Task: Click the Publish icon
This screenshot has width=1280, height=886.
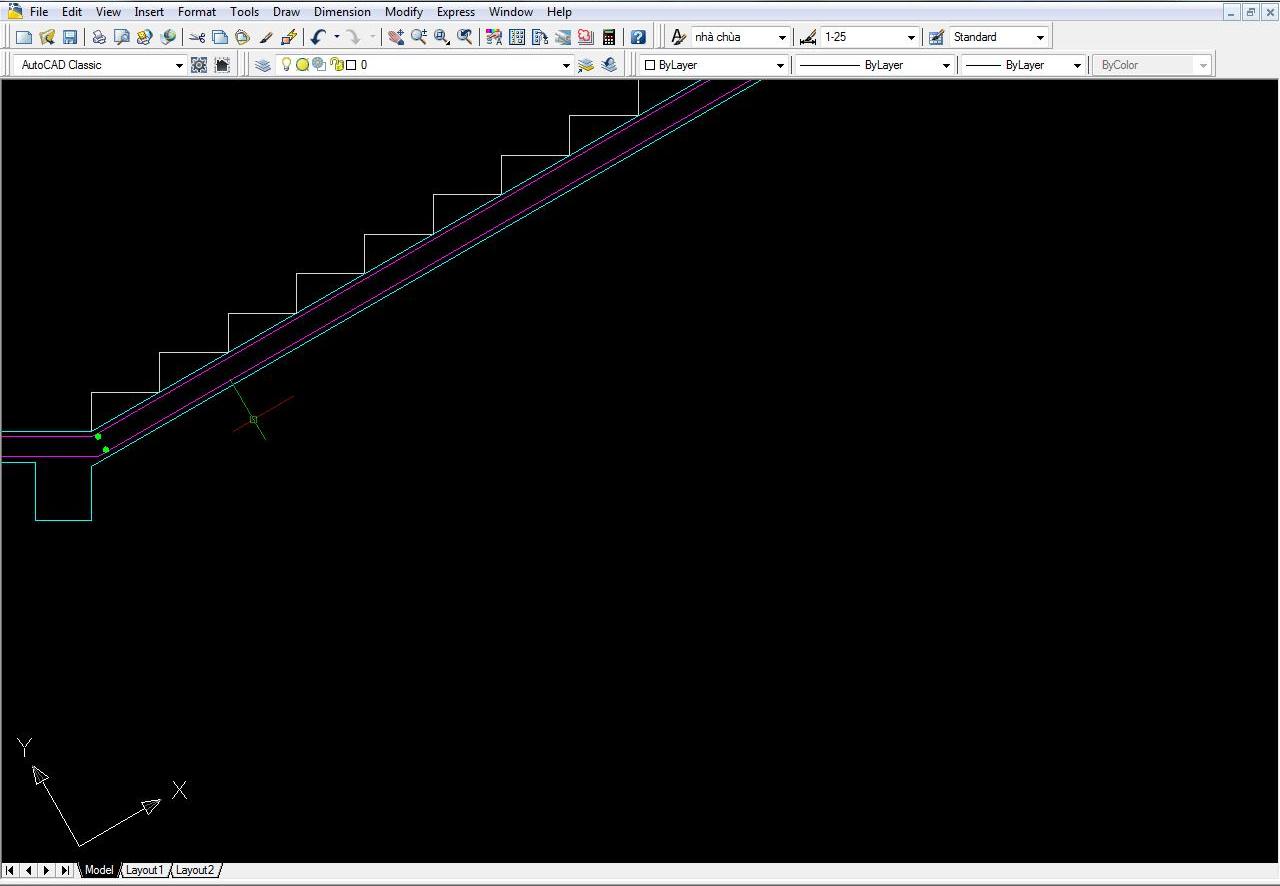Action: pyautogui.click(x=145, y=37)
